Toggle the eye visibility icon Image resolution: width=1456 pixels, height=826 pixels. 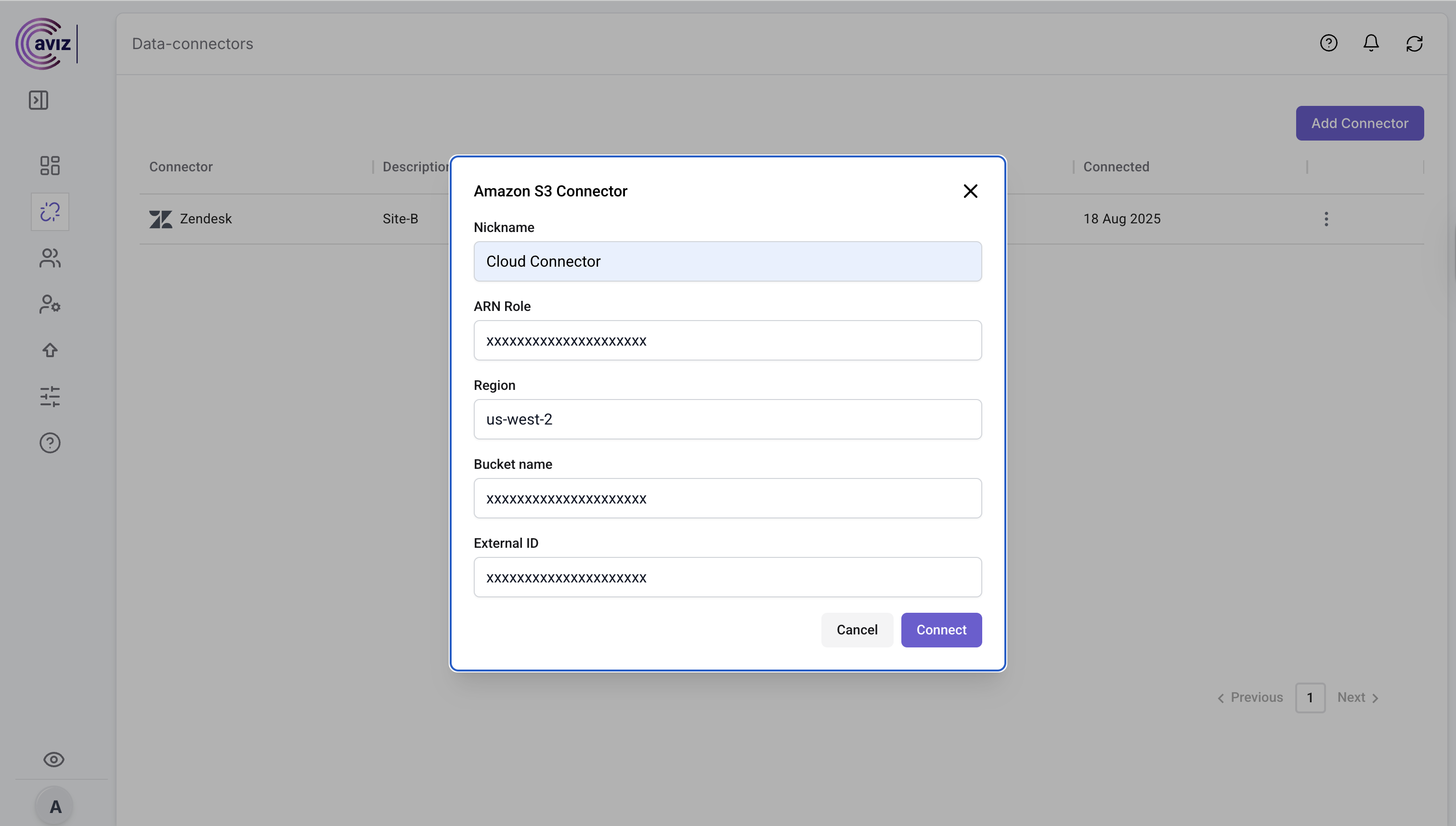54,760
